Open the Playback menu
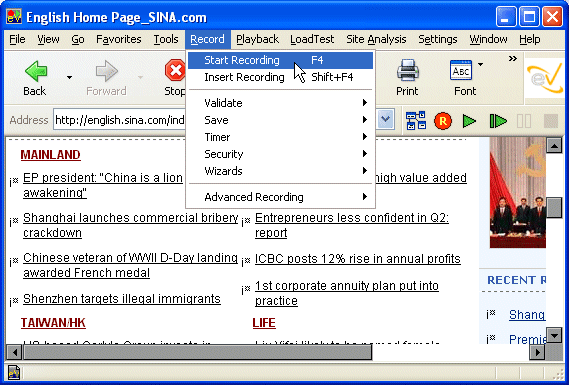 coord(257,39)
